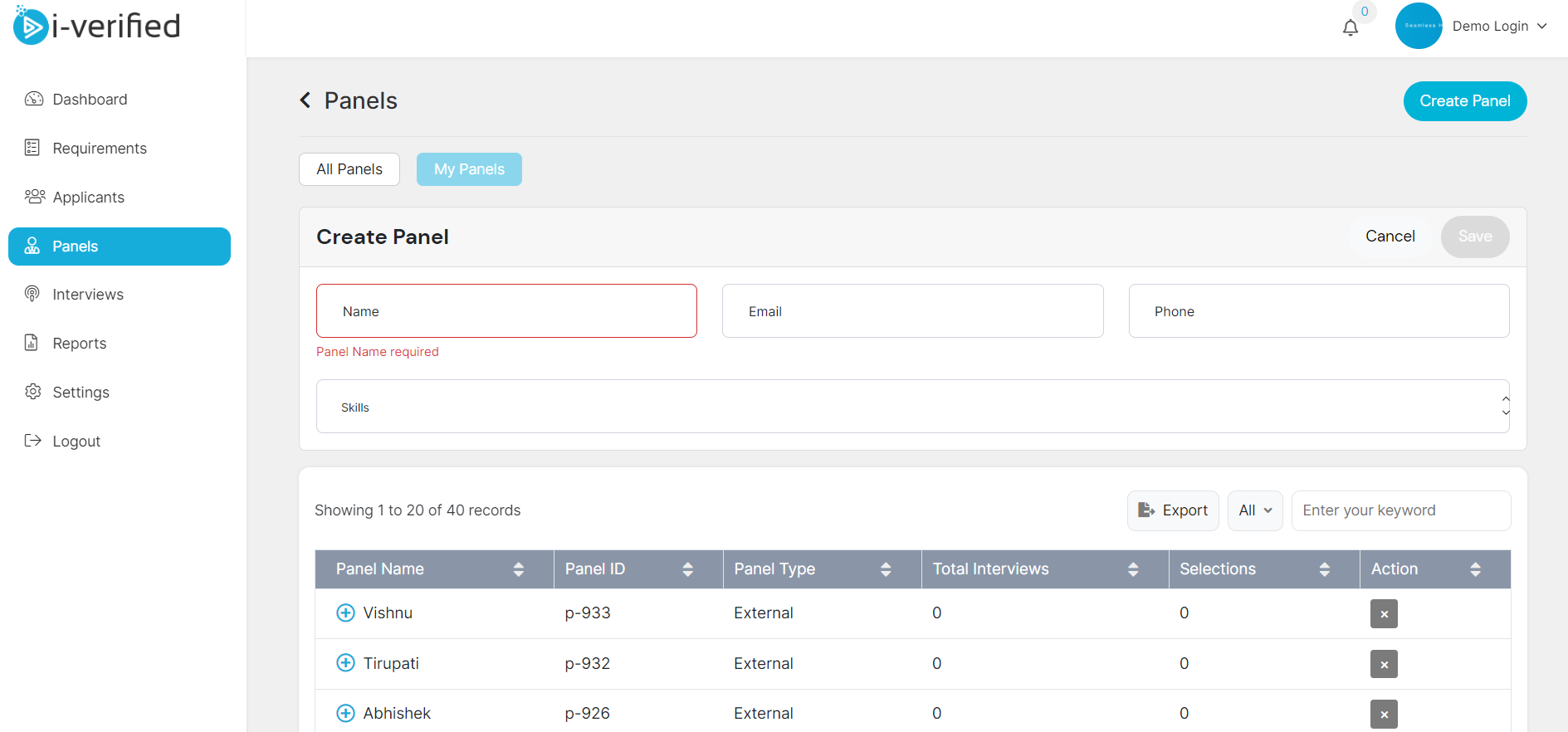Switch to the All Panels tab
1568x732 pixels.
349,169
